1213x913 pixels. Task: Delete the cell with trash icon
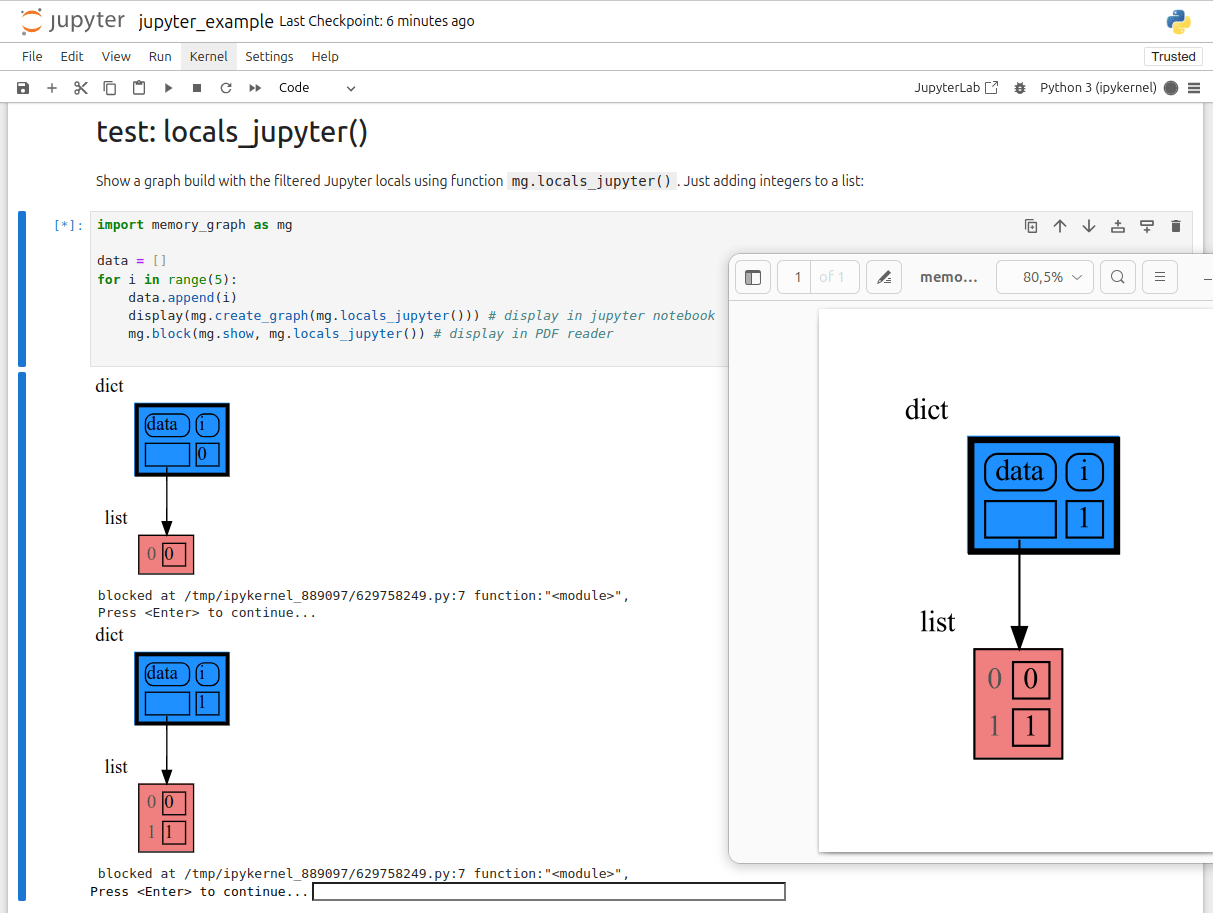[x=1176, y=226]
